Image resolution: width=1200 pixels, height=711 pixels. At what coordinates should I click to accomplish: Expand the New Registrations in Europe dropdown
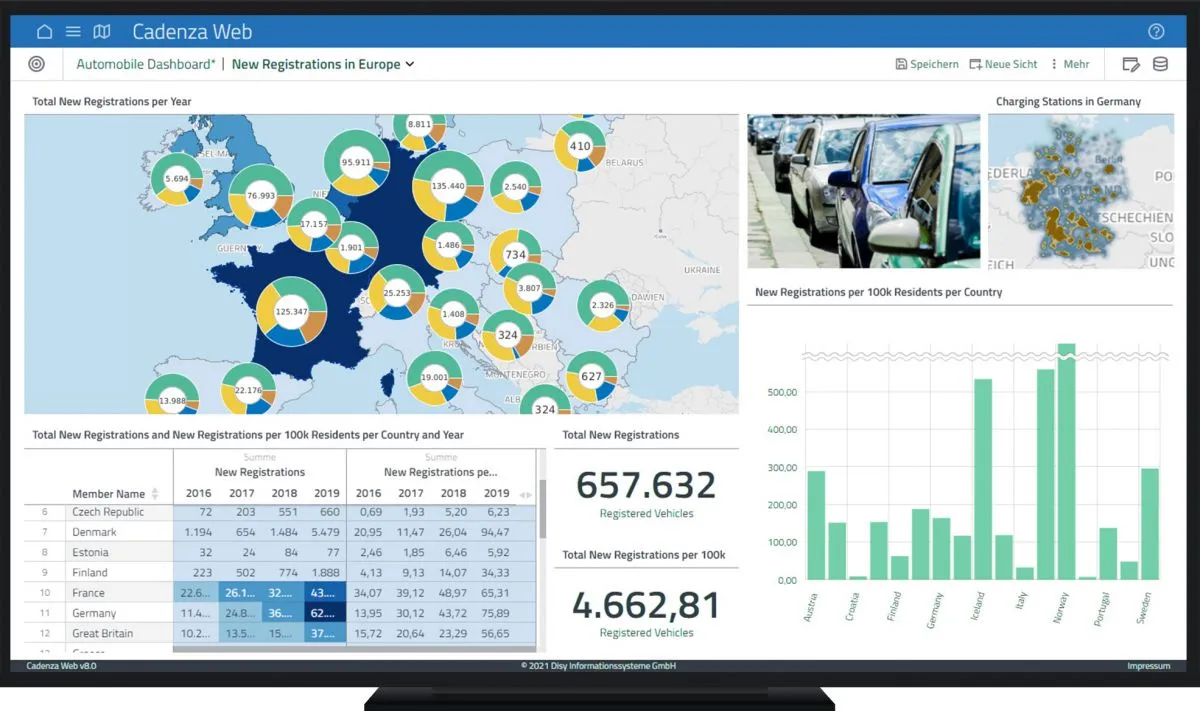(x=323, y=64)
